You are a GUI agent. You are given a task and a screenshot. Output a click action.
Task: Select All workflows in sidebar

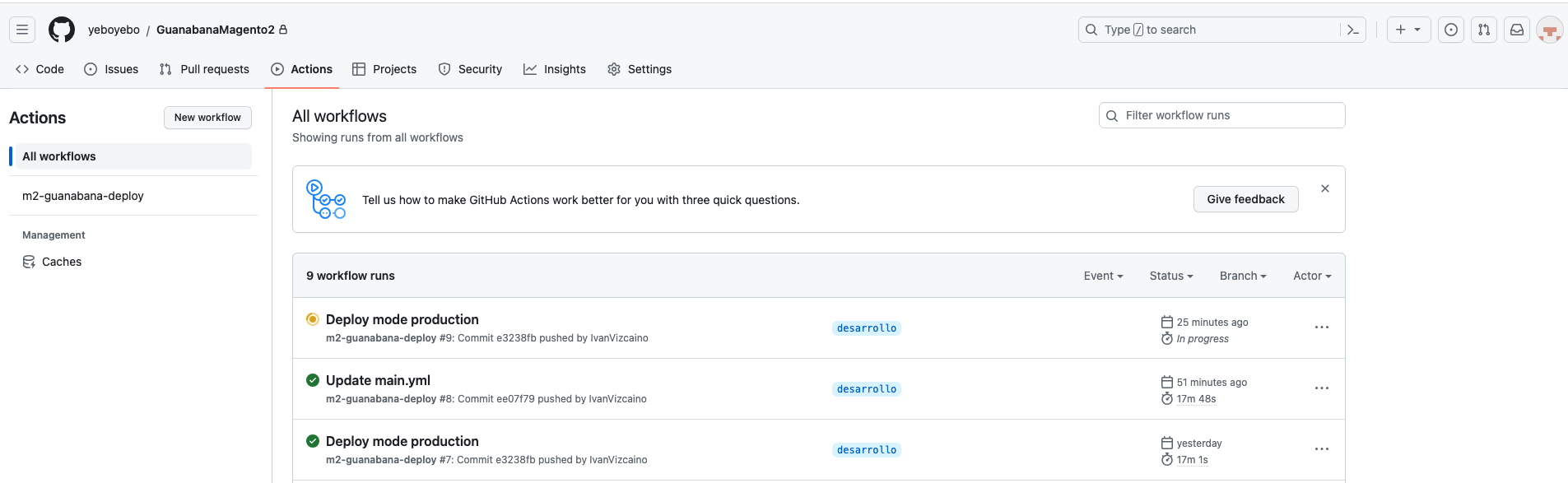point(133,156)
